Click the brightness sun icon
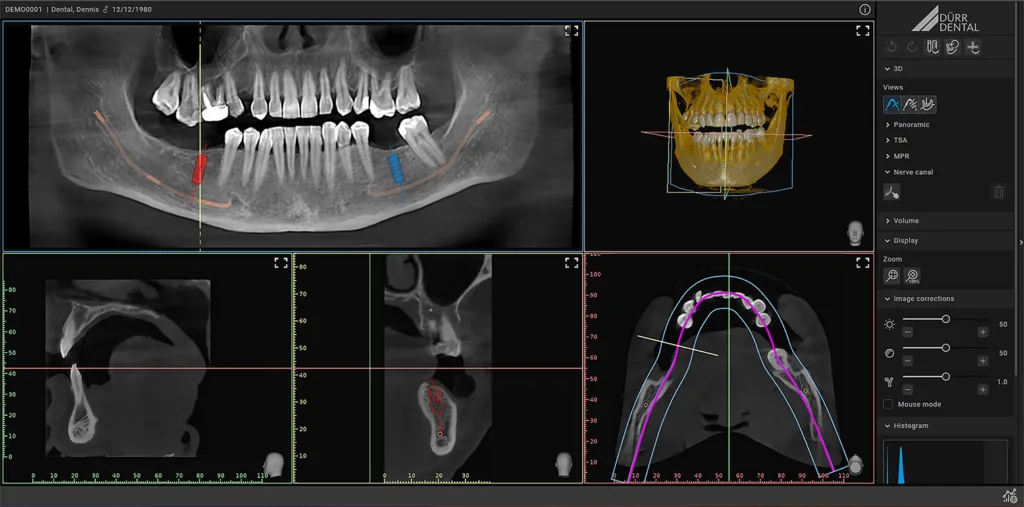The height and width of the screenshot is (507, 1024). coord(889,325)
